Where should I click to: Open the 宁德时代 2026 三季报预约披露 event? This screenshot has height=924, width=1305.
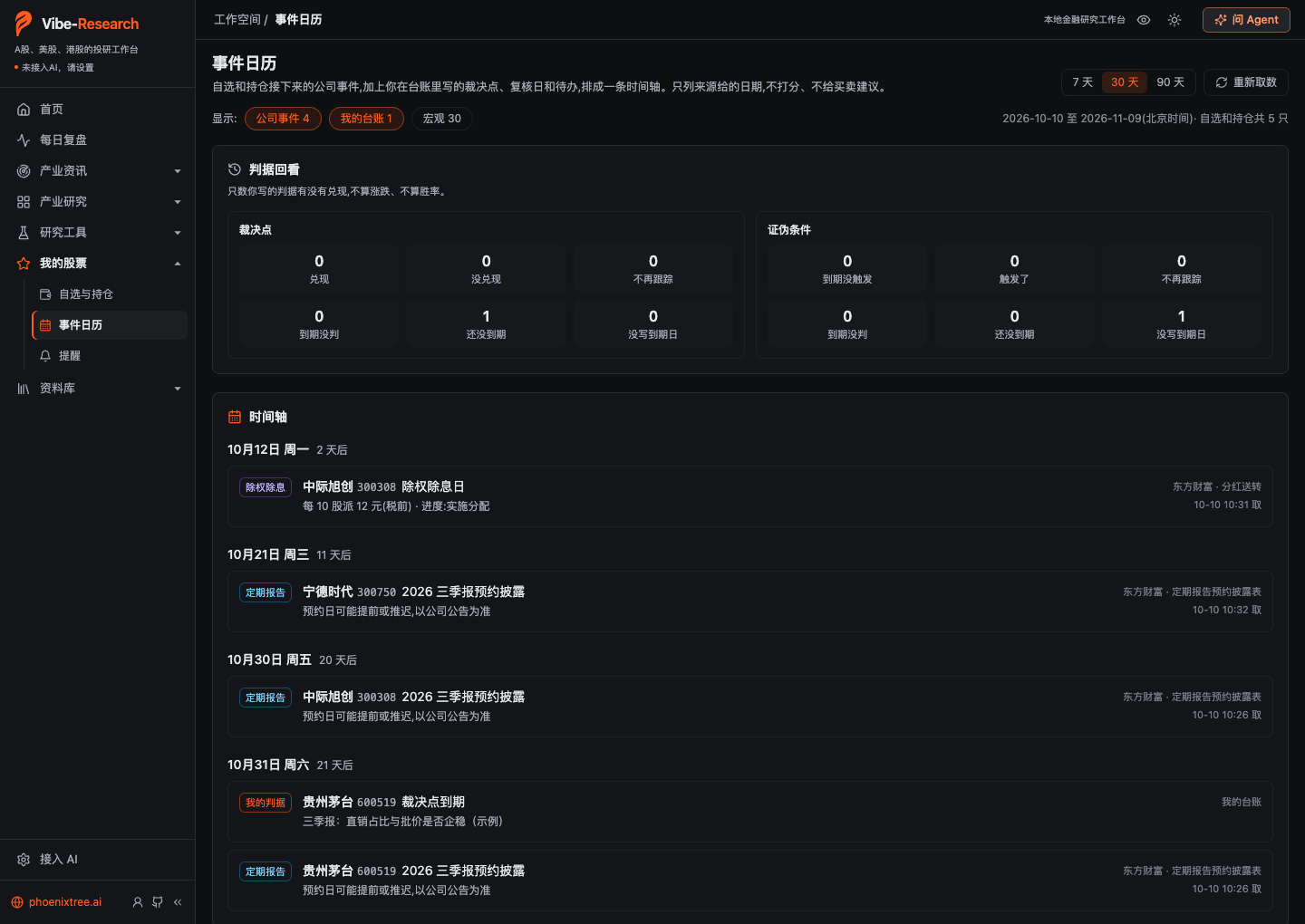[750, 602]
